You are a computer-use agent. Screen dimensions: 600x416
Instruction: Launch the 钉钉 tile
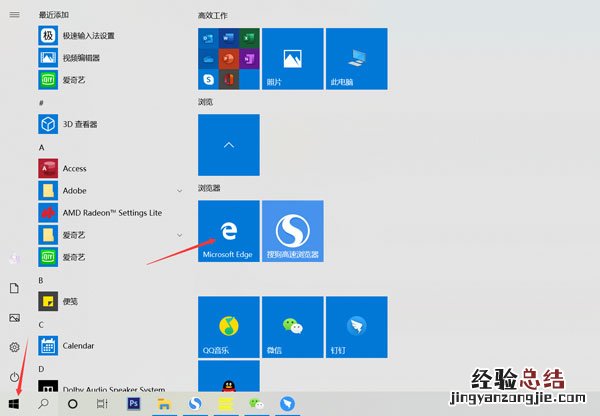pos(355,326)
